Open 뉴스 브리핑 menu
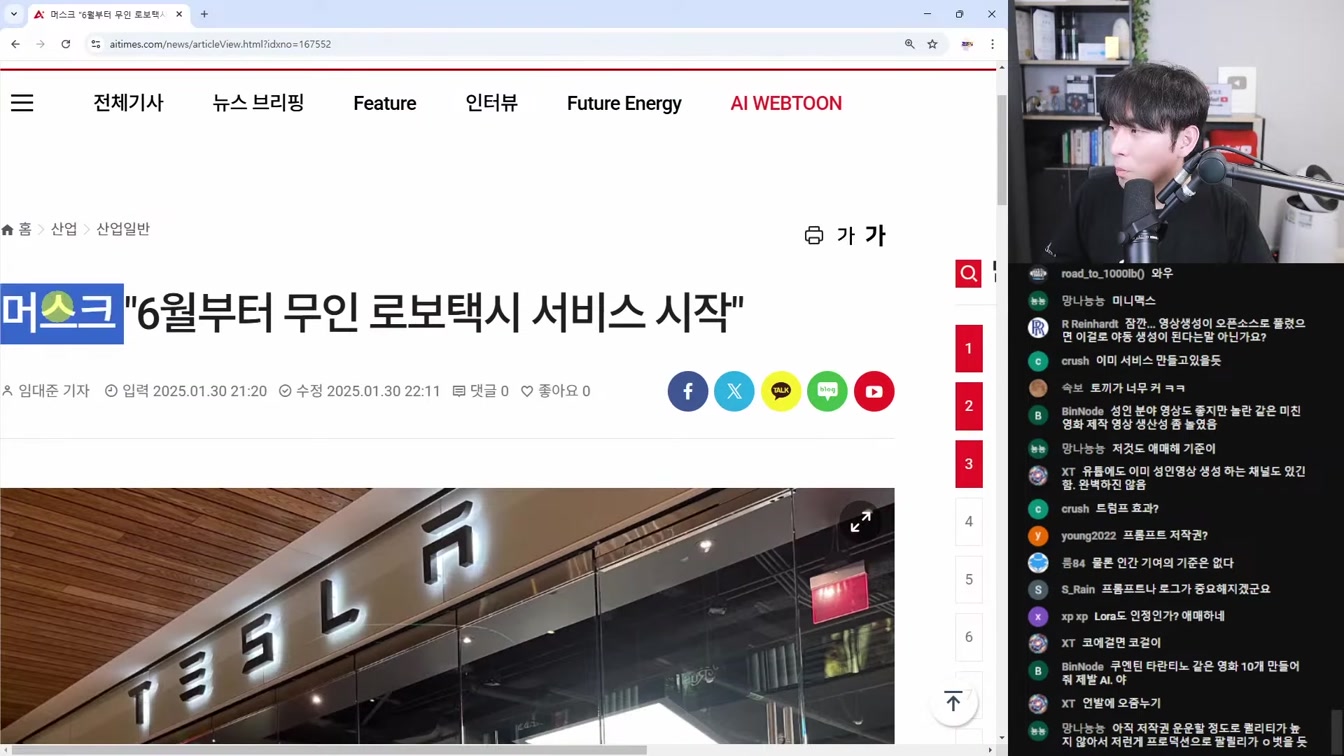Screen dimensions: 1344x756 258,103
